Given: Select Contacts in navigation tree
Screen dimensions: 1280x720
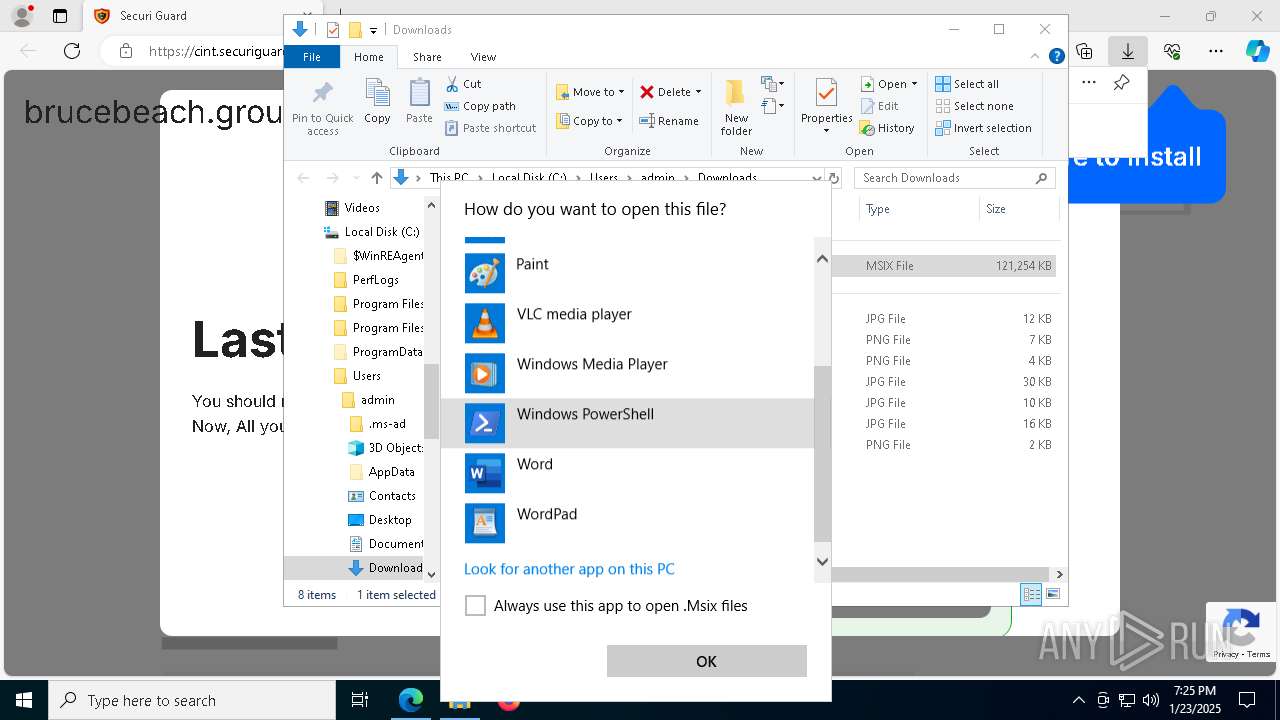Looking at the screenshot, I should point(382,496).
